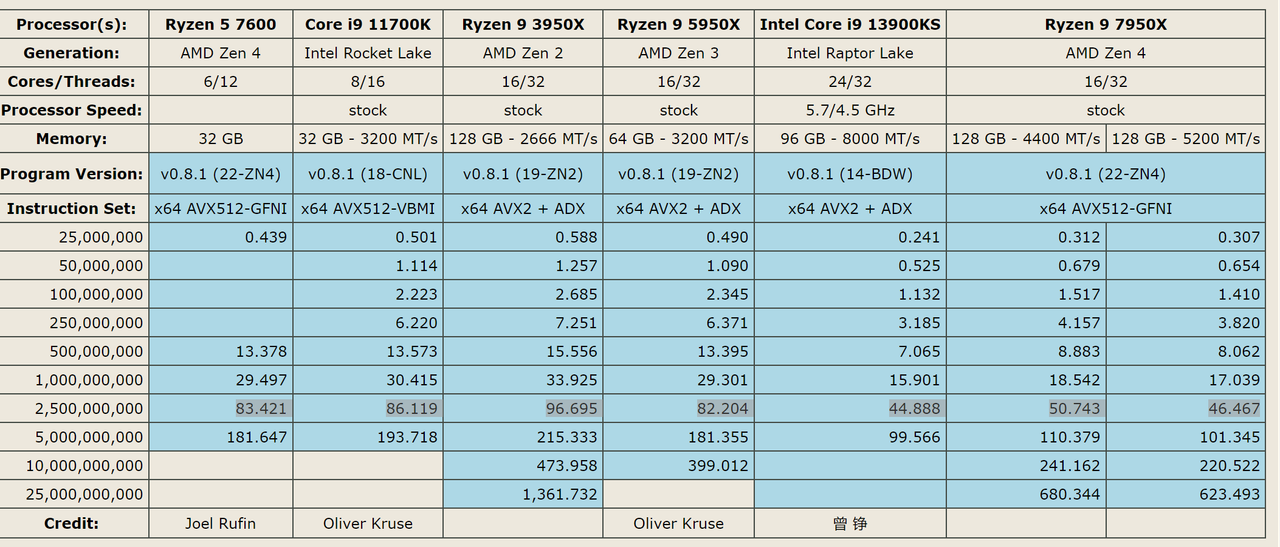Select the "Core i9 11700K" column header

click(368, 24)
